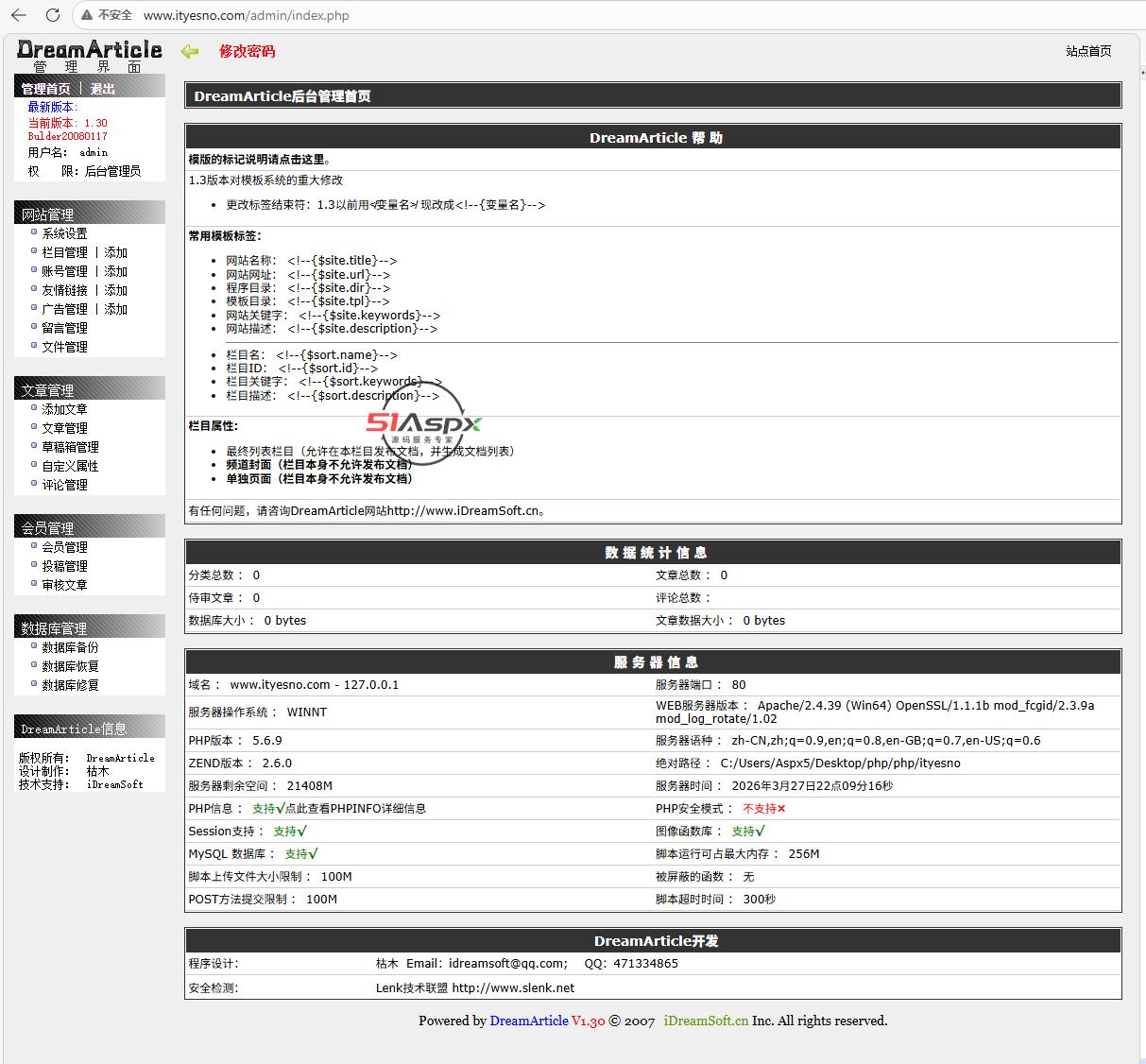This screenshot has height=1064, width=1146.
Task: Click the yellow back arrow beside 修改密码
Action: pos(190,52)
